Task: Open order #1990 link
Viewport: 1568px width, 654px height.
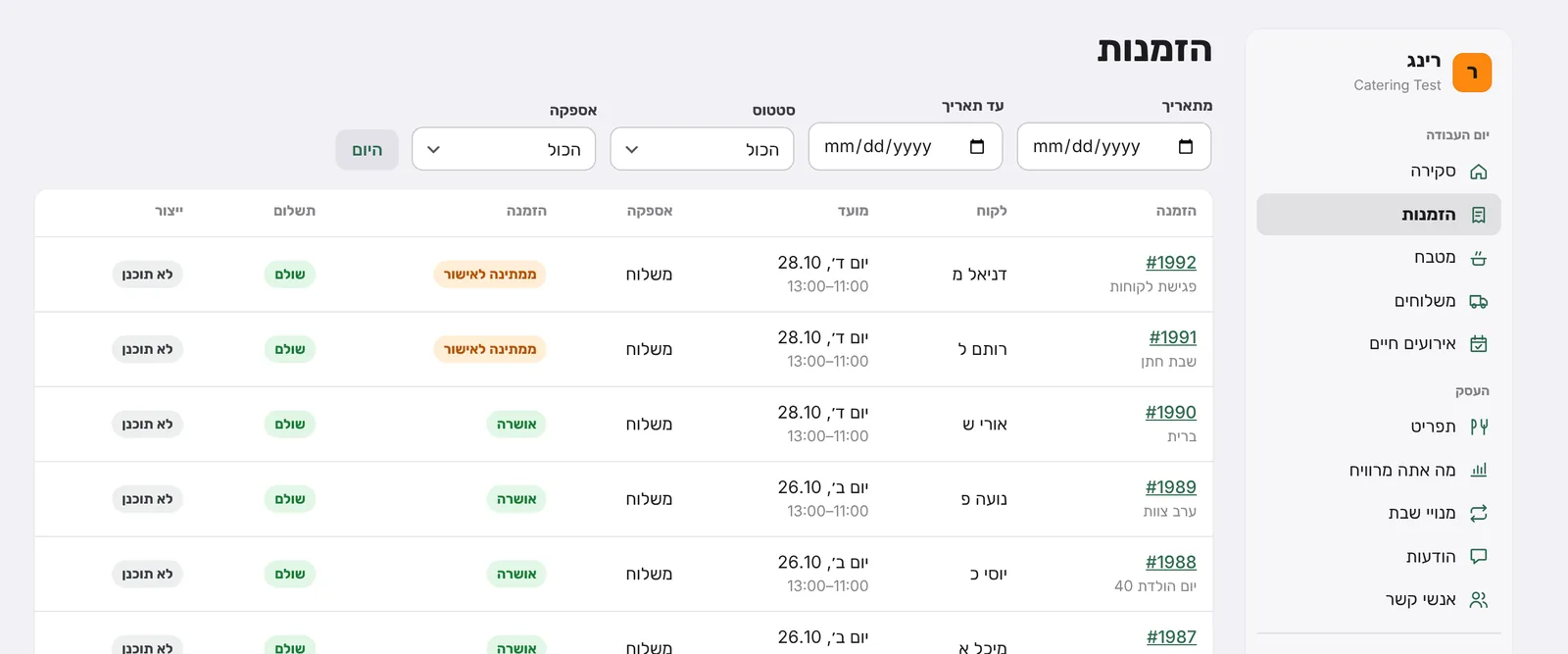Action: tap(1171, 413)
